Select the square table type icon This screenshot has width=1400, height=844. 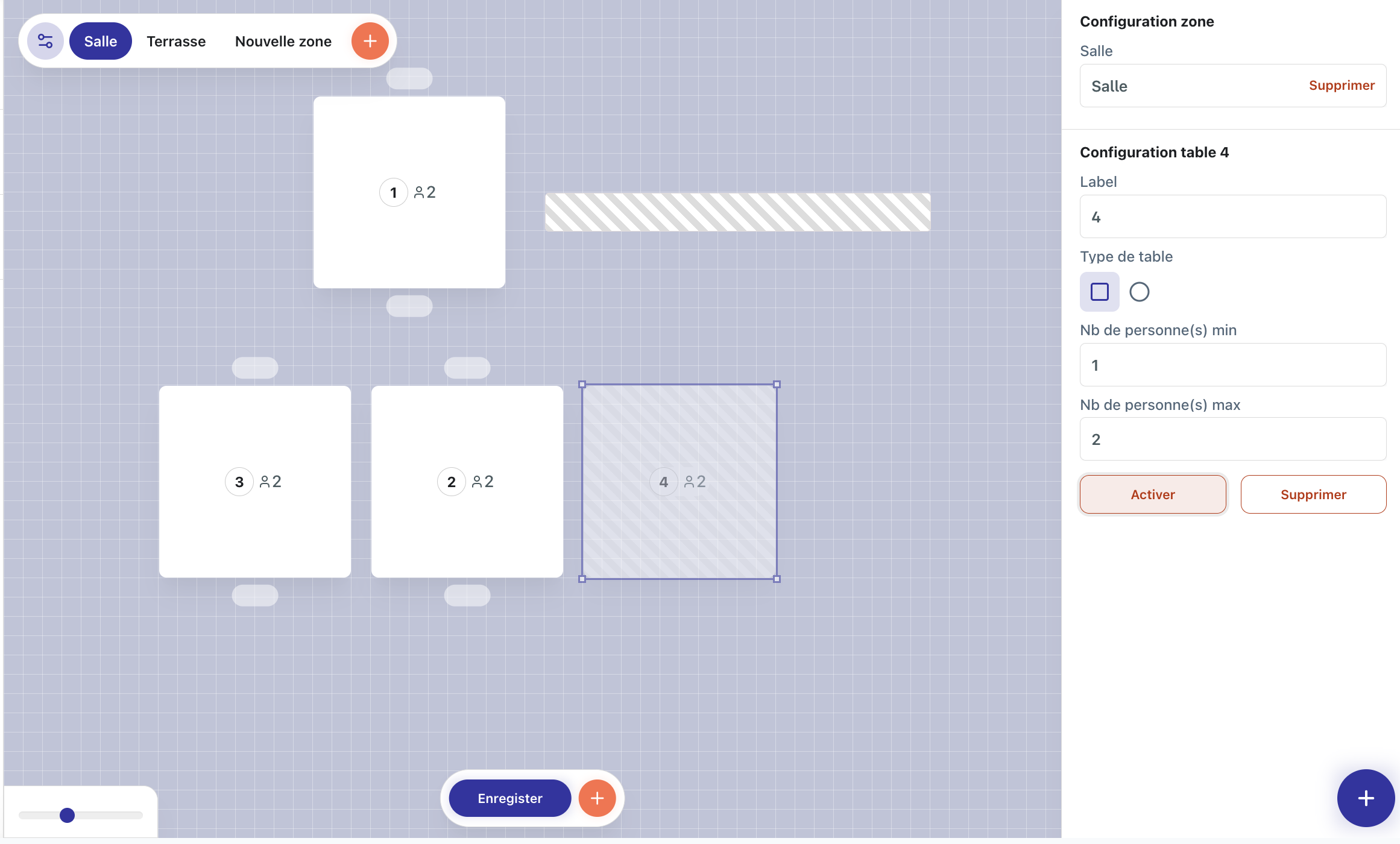[x=1099, y=292]
